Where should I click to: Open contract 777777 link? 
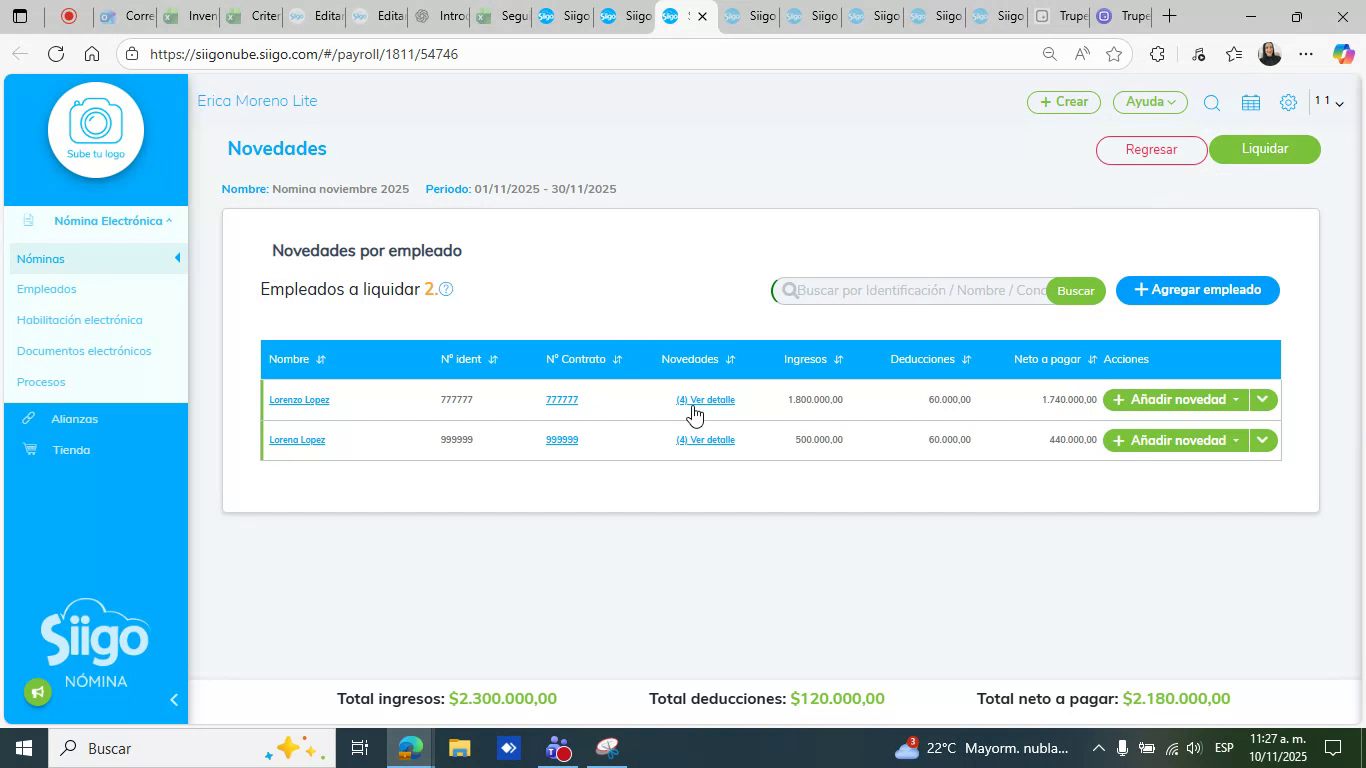click(562, 400)
